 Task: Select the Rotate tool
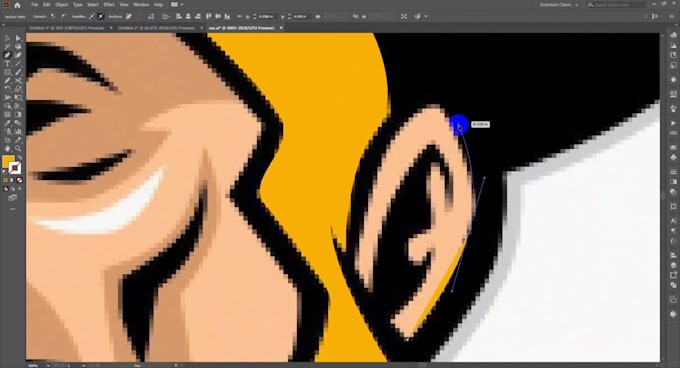tap(7, 89)
